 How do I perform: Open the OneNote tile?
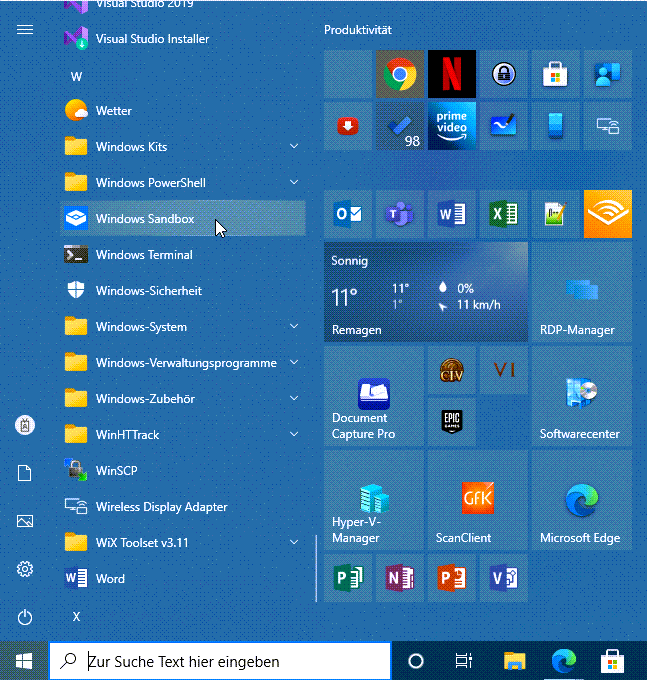400,578
